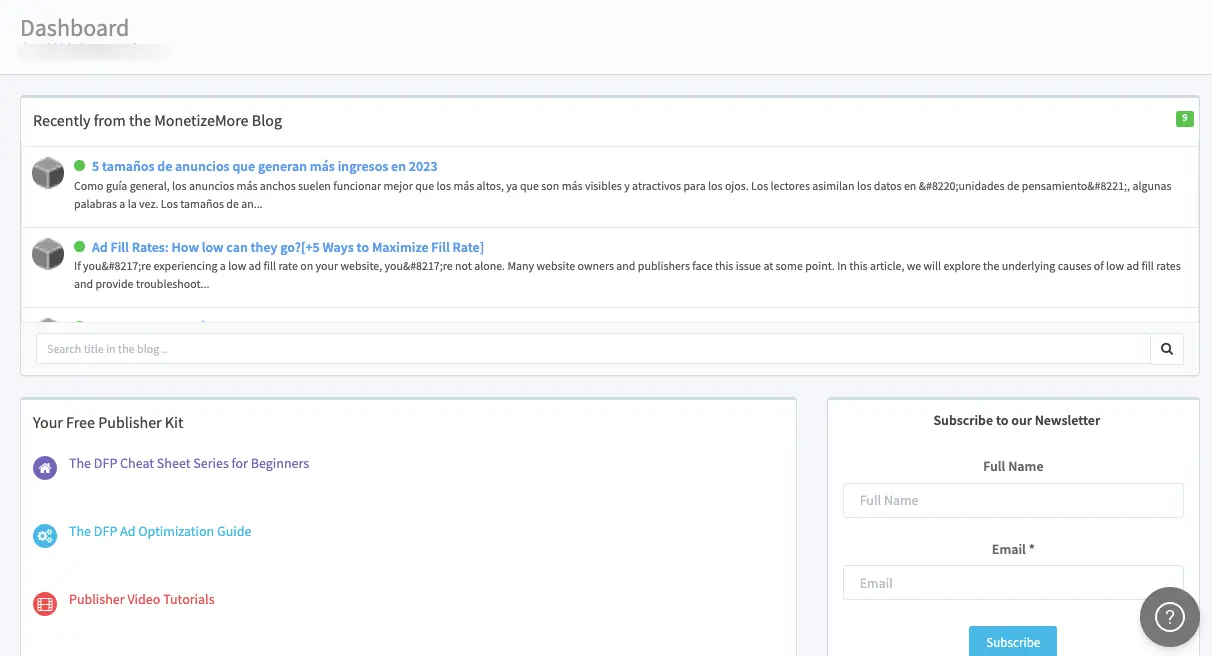The height and width of the screenshot is (656, 1212).
Task: Open the Publisher Video Tutorials link
Action: point(142,600)
